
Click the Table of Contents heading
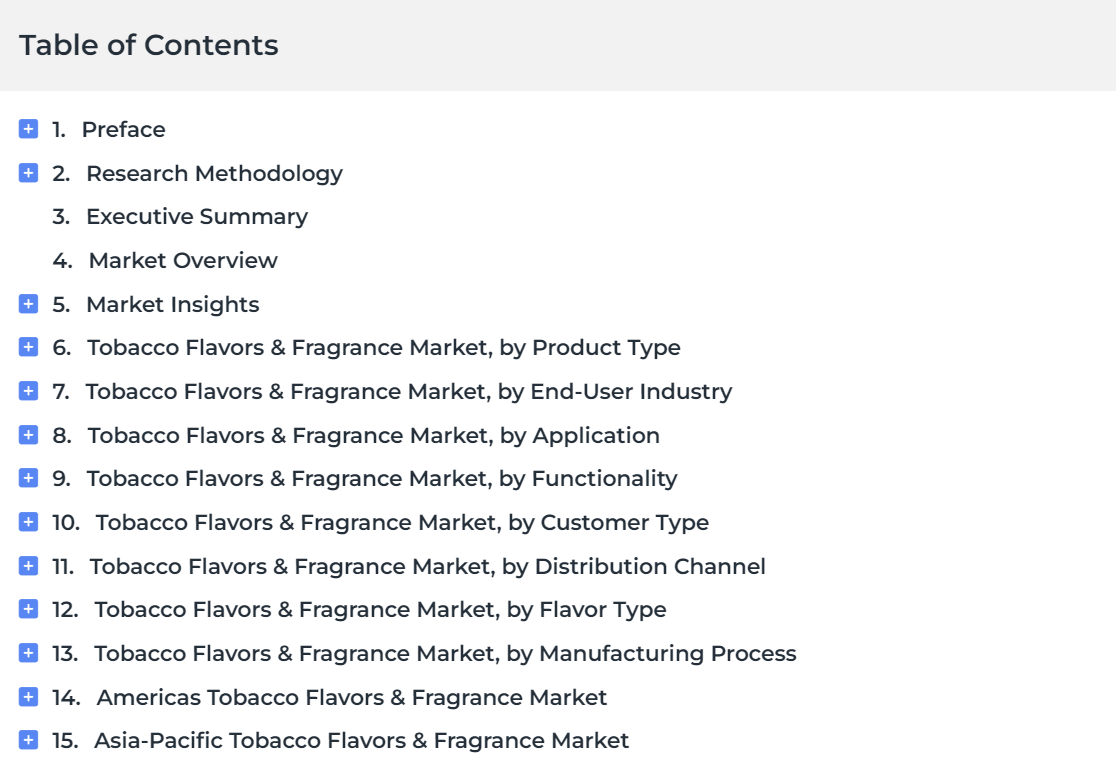149,45
